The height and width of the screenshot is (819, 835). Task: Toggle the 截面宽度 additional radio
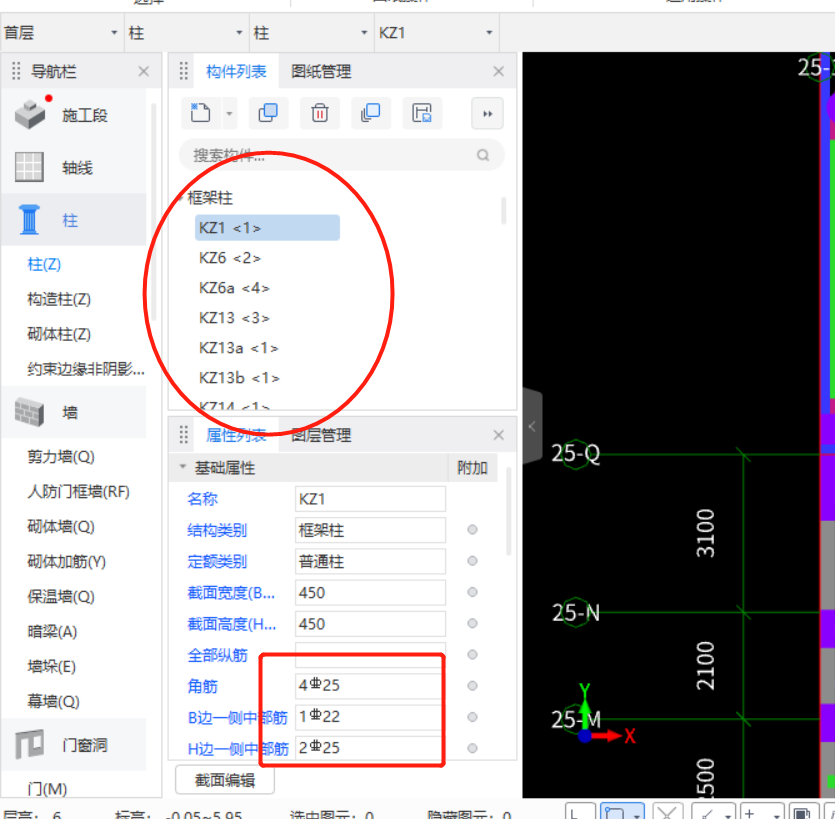(x=472, y=592)
